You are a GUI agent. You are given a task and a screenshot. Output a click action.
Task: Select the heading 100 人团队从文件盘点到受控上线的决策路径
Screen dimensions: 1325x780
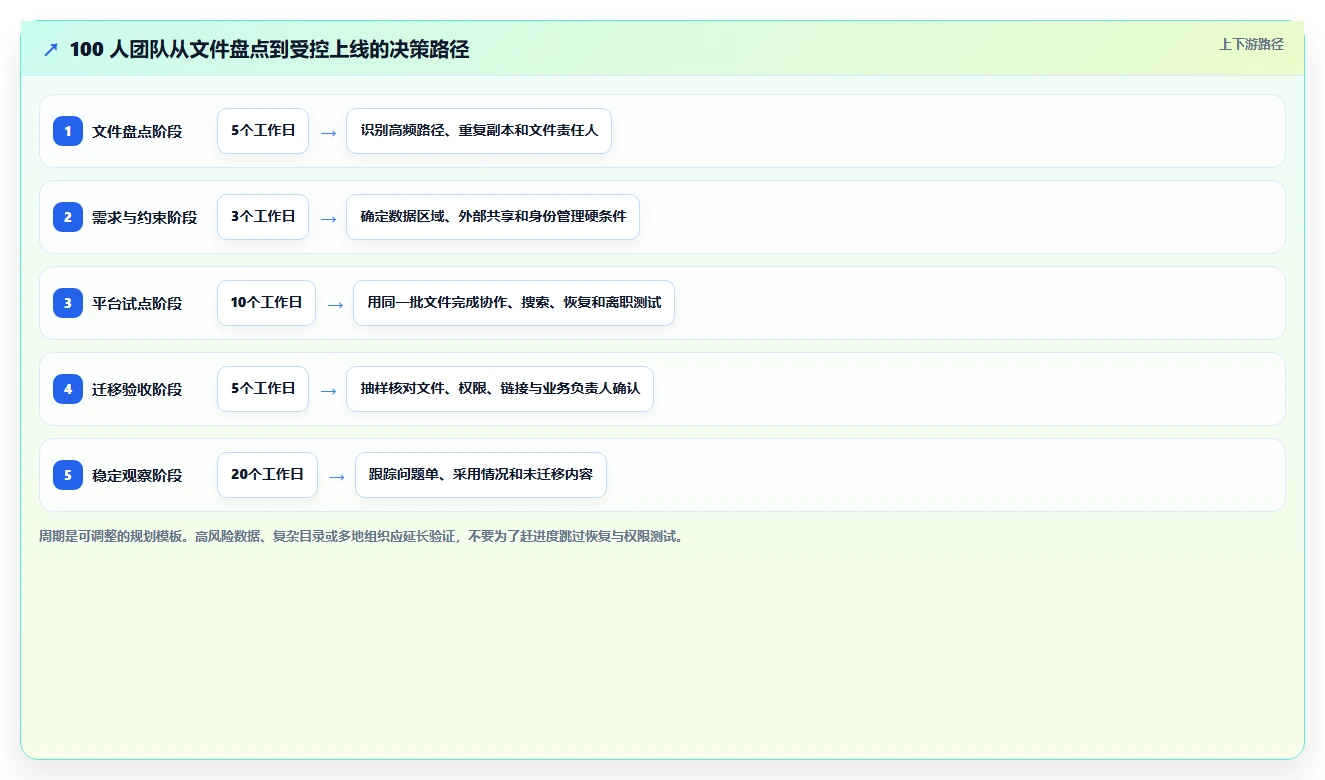[269, 49]
